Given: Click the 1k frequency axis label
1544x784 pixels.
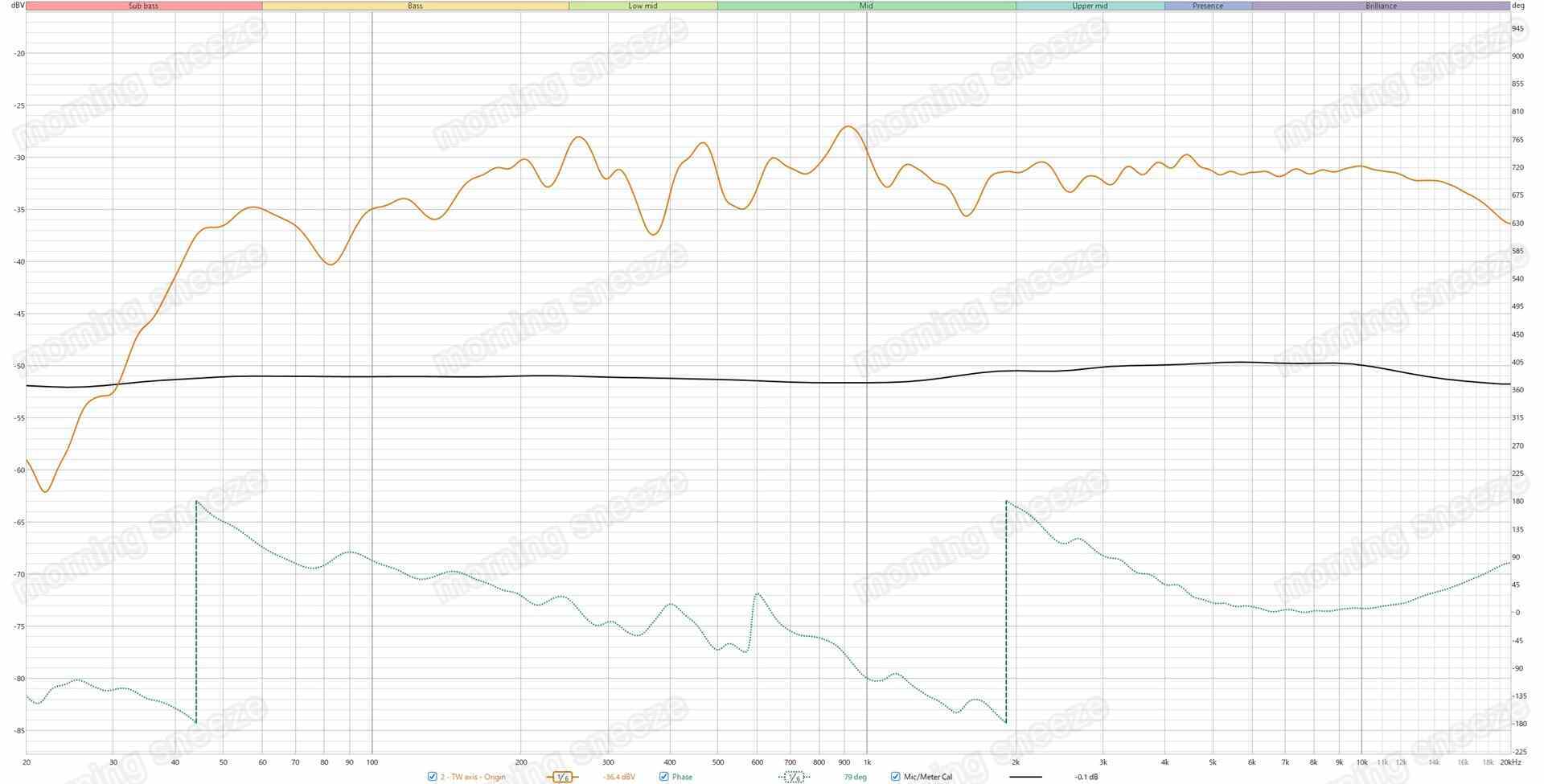Looking at the screenshot, I should [x=867, y=762].
